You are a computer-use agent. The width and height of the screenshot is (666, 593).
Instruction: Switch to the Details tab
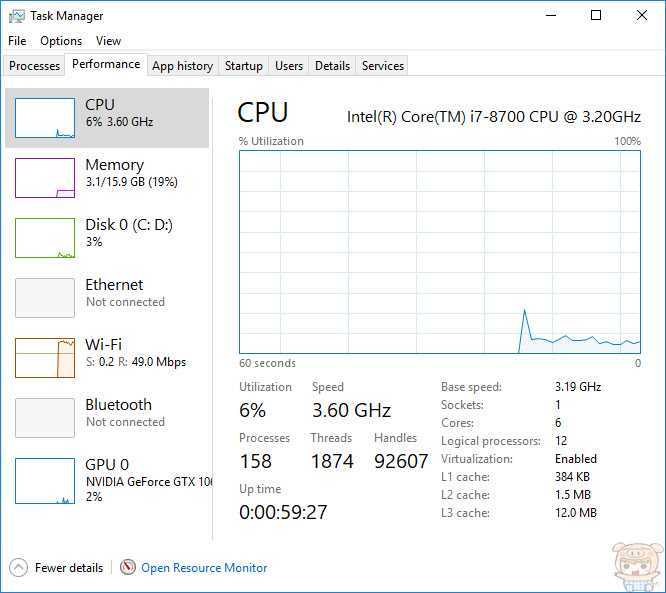pyautogui.click(x=332, y=66)
